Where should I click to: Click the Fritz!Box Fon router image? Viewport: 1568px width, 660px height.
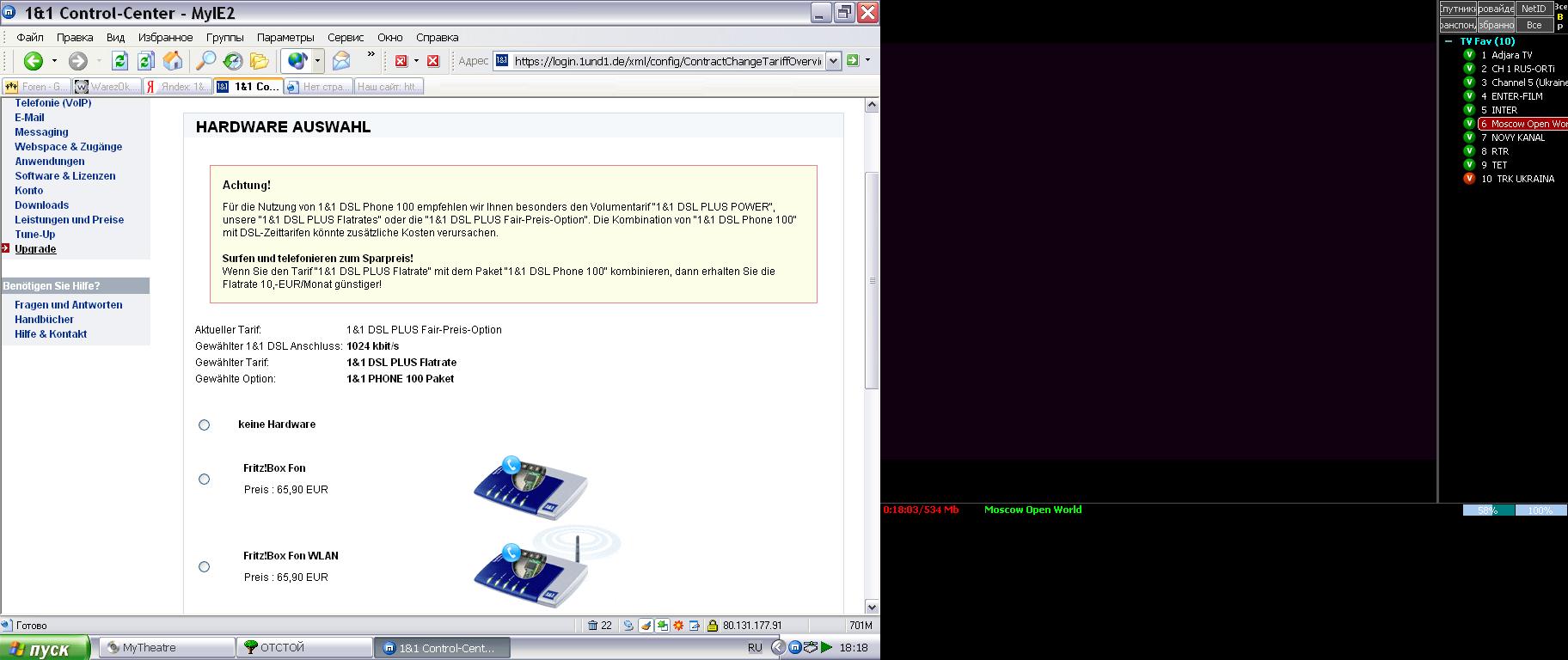pyautogui.click(x=530, y=488)
